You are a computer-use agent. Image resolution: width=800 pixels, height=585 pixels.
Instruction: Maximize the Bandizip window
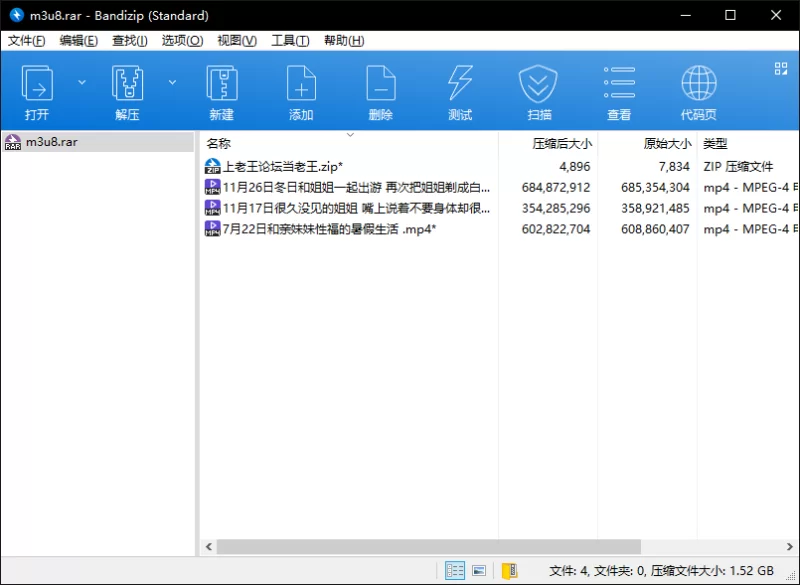point(730,15)
